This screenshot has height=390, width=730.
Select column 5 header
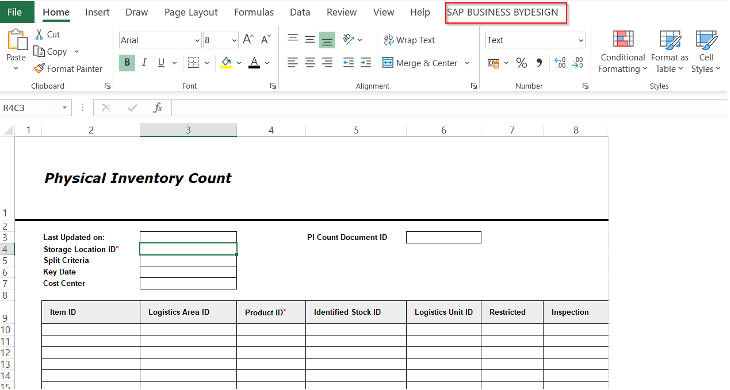[x=356, y=130]
